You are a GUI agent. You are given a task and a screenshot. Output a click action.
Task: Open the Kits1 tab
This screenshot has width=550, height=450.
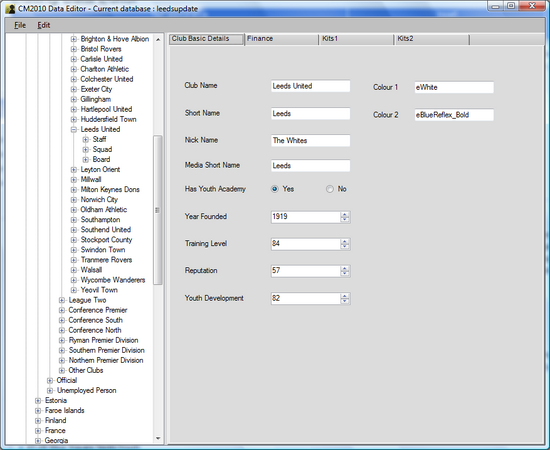click(357, 39)
